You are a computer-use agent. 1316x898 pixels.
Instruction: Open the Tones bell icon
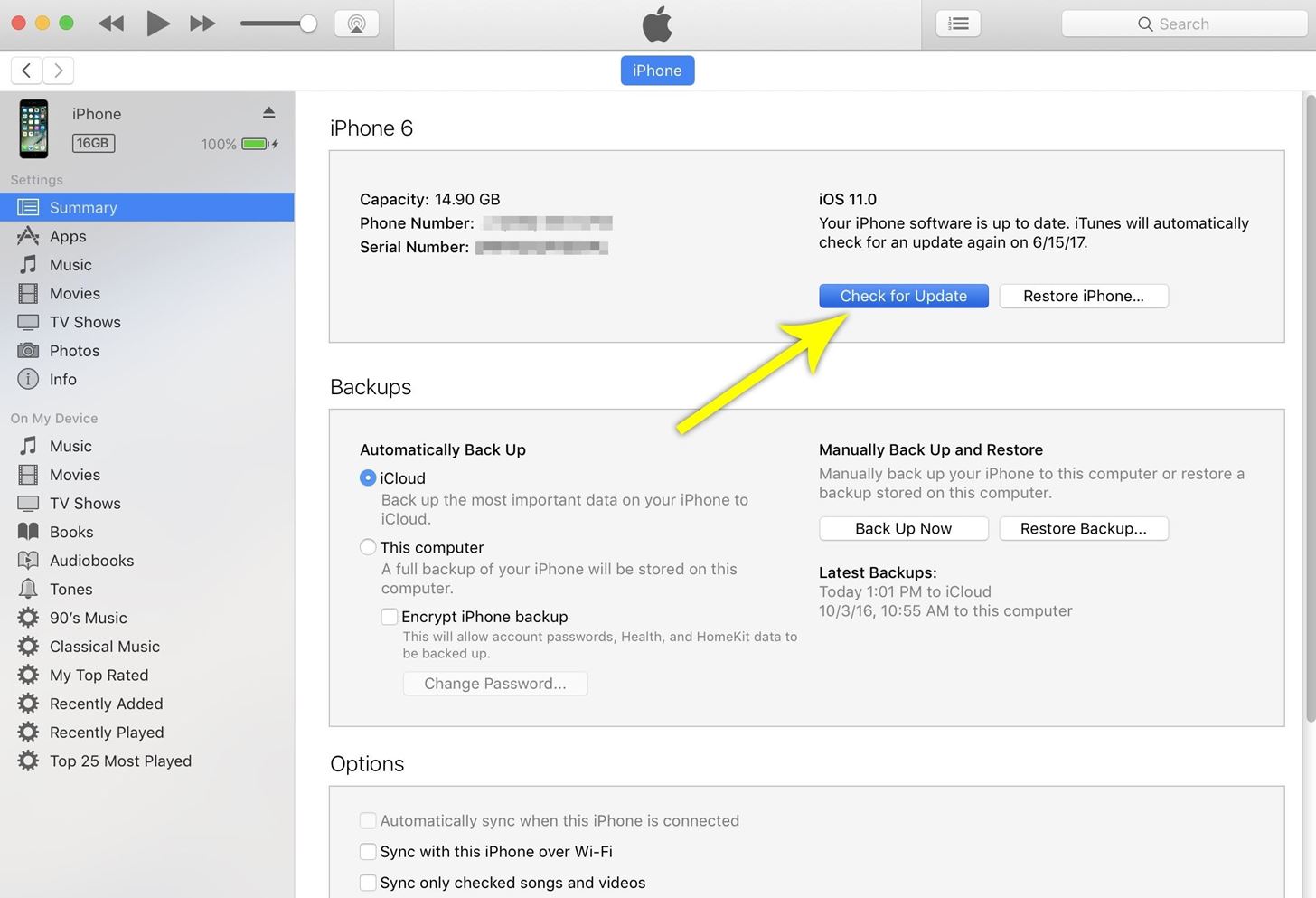[x=29, y=589]
